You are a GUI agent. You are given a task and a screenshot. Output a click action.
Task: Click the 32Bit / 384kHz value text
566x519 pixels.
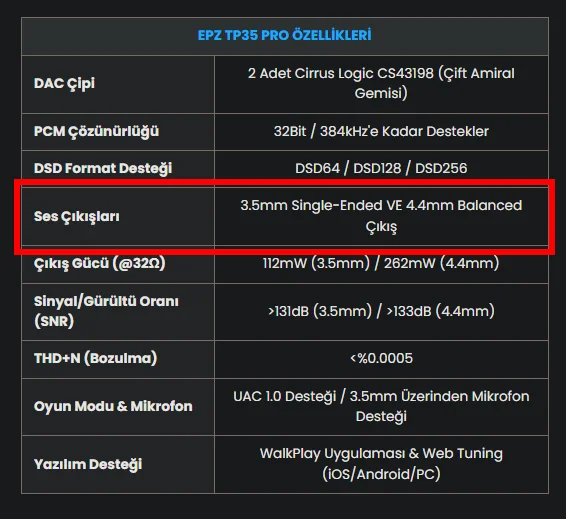(381, 131)
